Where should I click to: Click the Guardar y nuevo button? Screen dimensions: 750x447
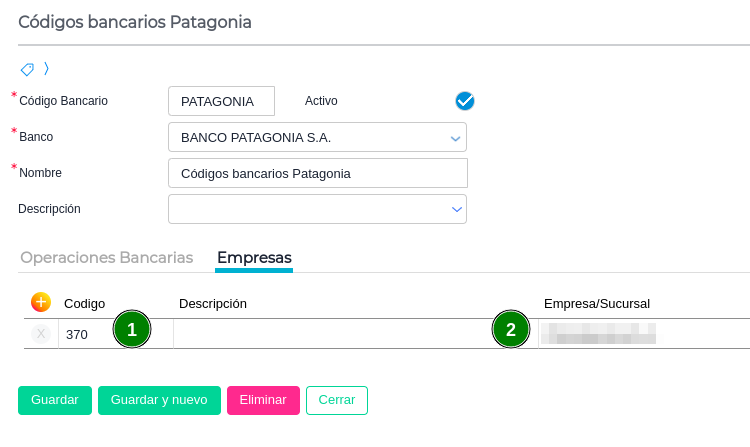[159, 399]
